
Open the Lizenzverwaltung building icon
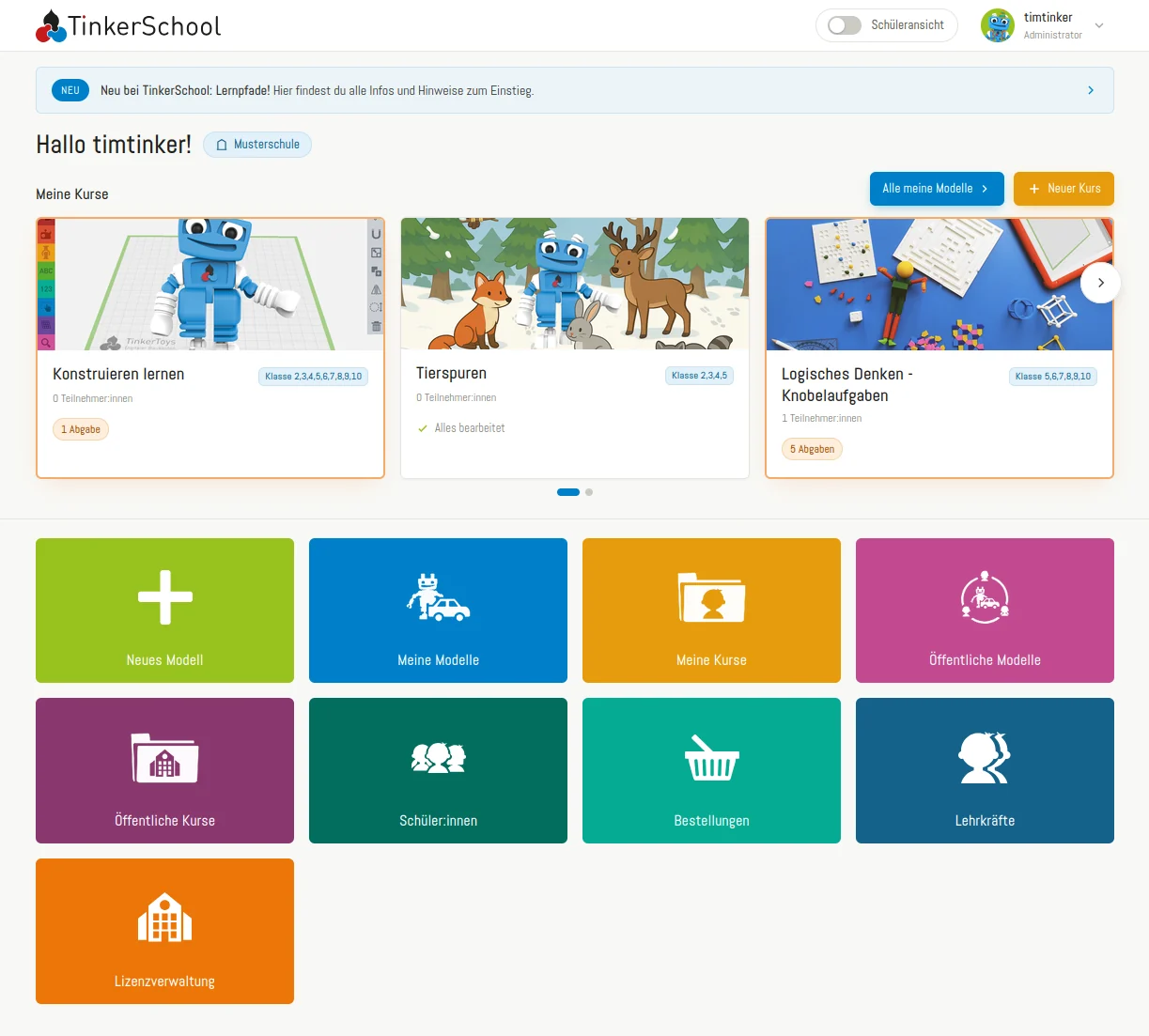164,917
